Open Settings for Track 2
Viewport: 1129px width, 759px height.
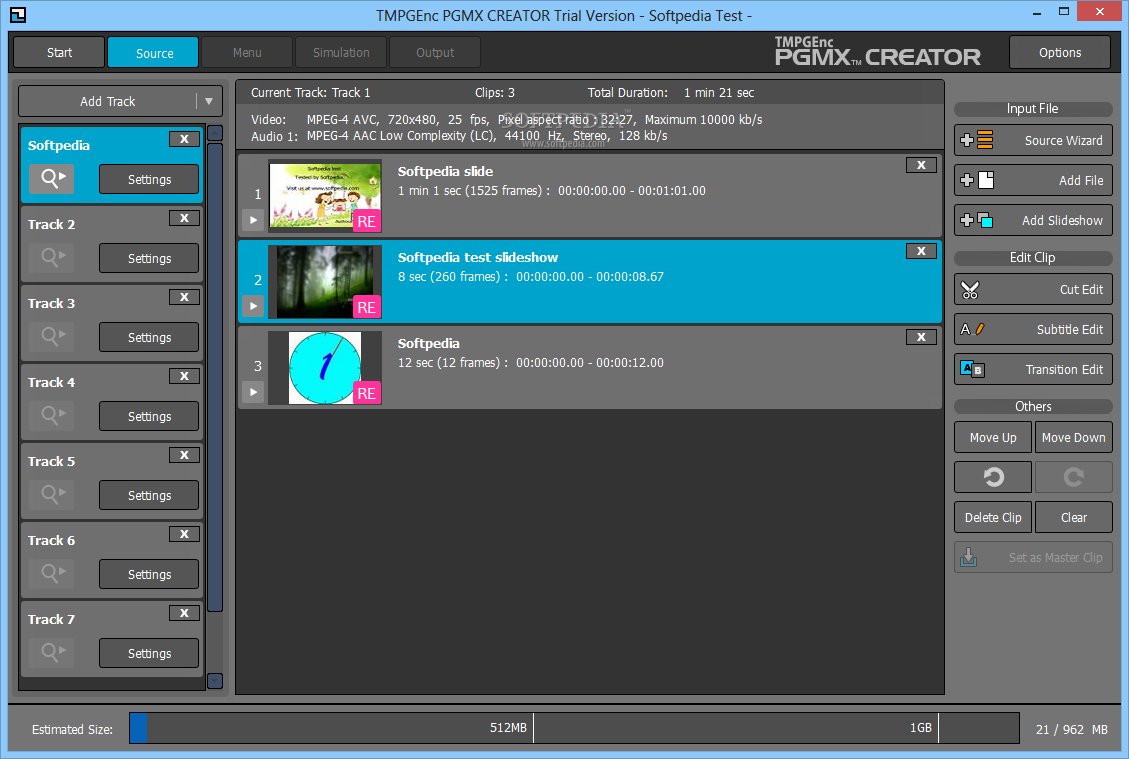point(149,259)
